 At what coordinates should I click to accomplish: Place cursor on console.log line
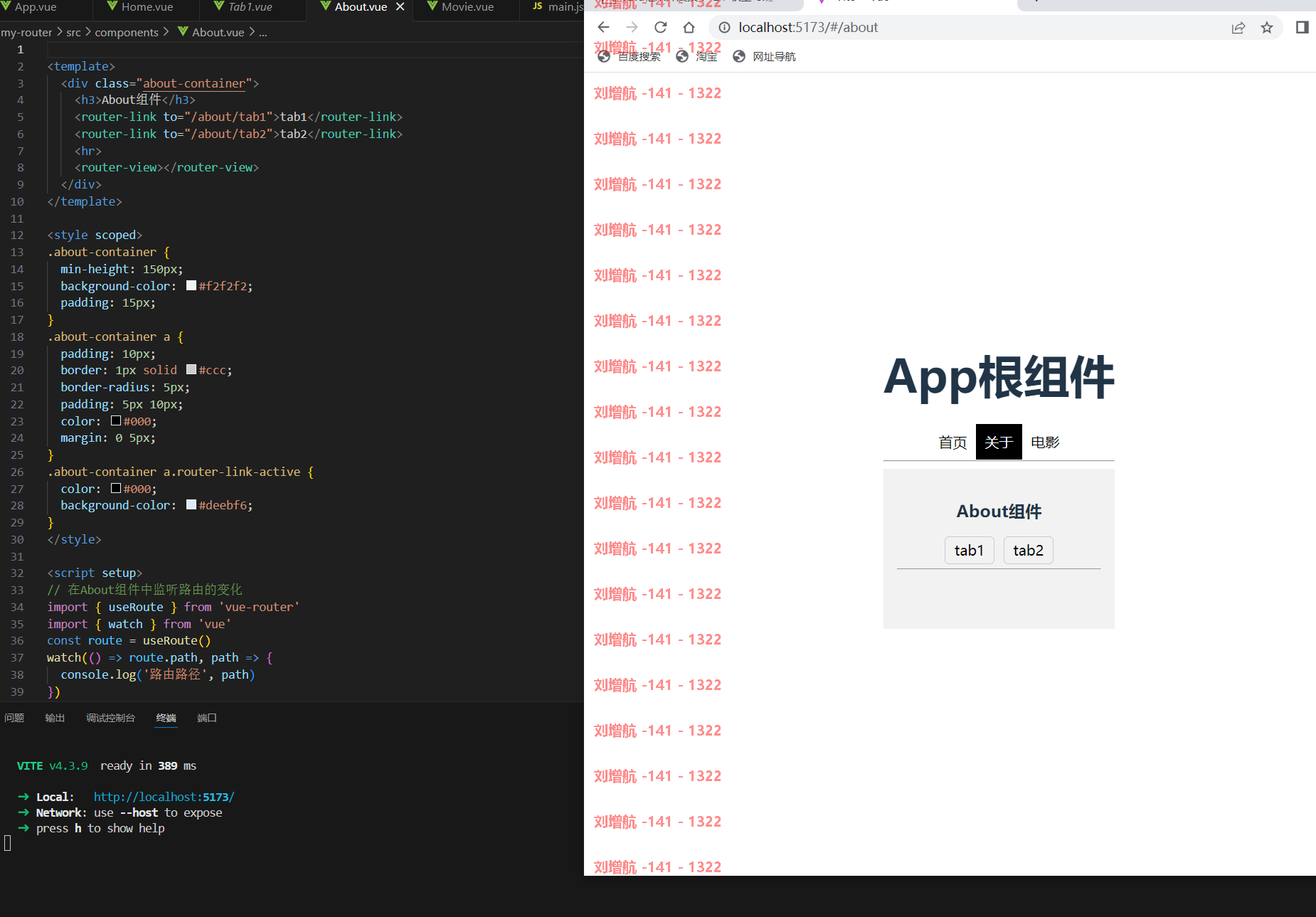pos(157,674)
